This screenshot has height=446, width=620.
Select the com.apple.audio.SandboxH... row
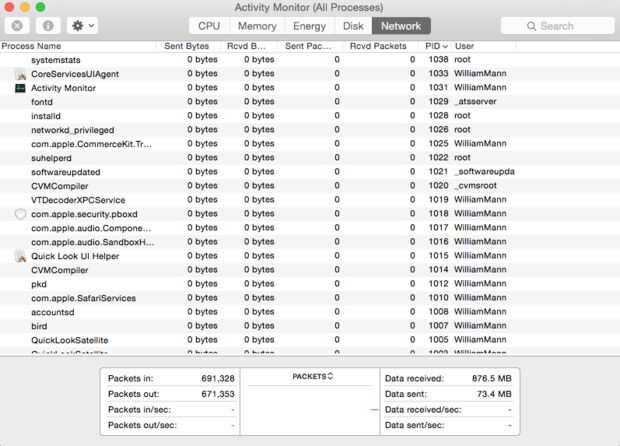(310, 242)
